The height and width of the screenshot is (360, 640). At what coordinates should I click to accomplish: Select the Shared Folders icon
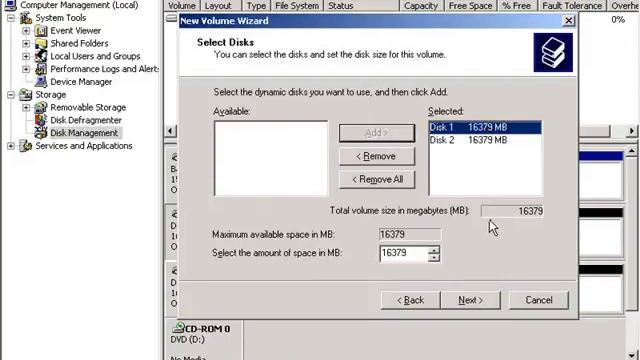pyautogui.click(x=41, y=43)
